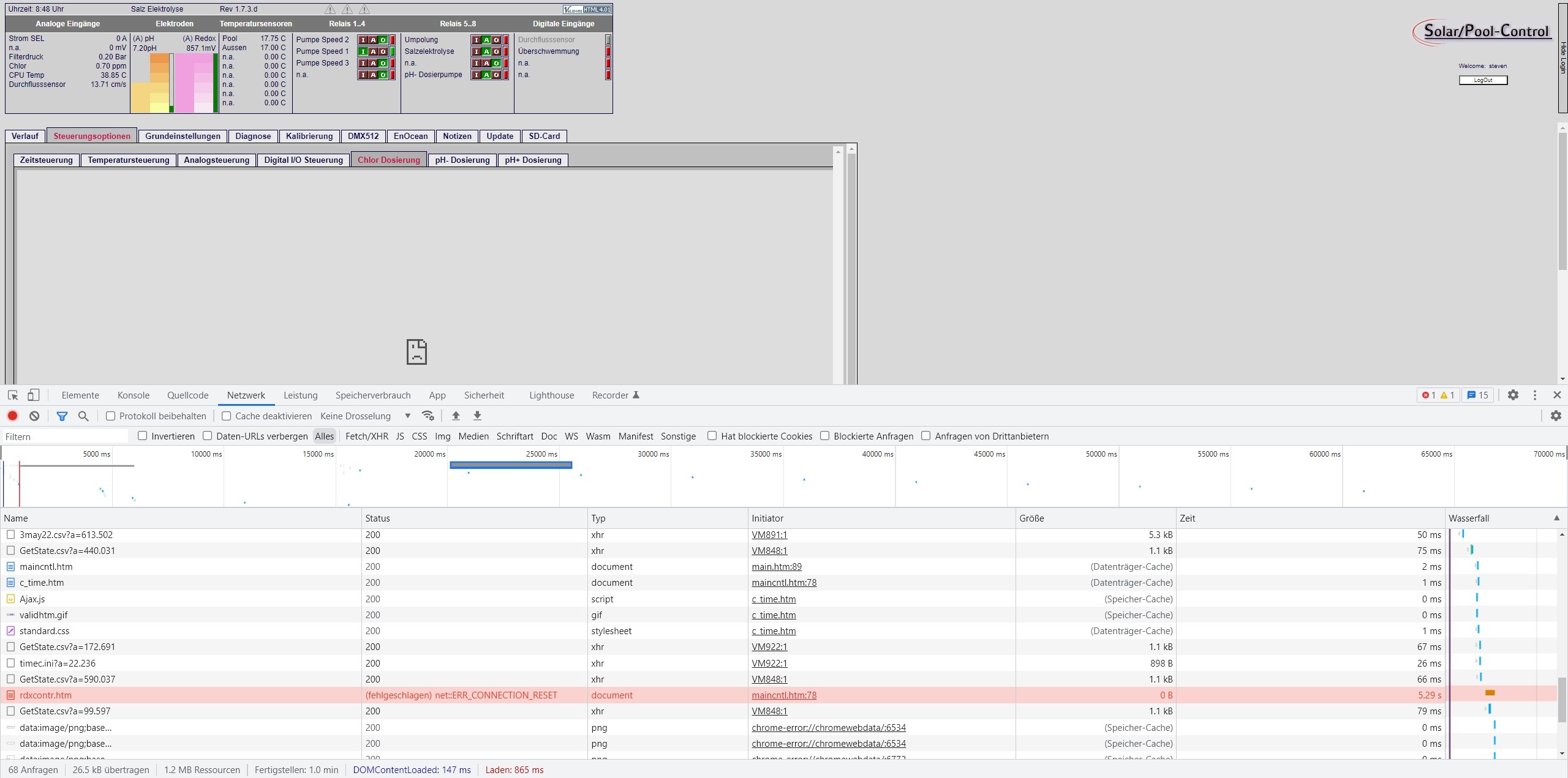Click the blue selected range in network overview
The width and height of the screenshot is (1568, 778).
511,465
